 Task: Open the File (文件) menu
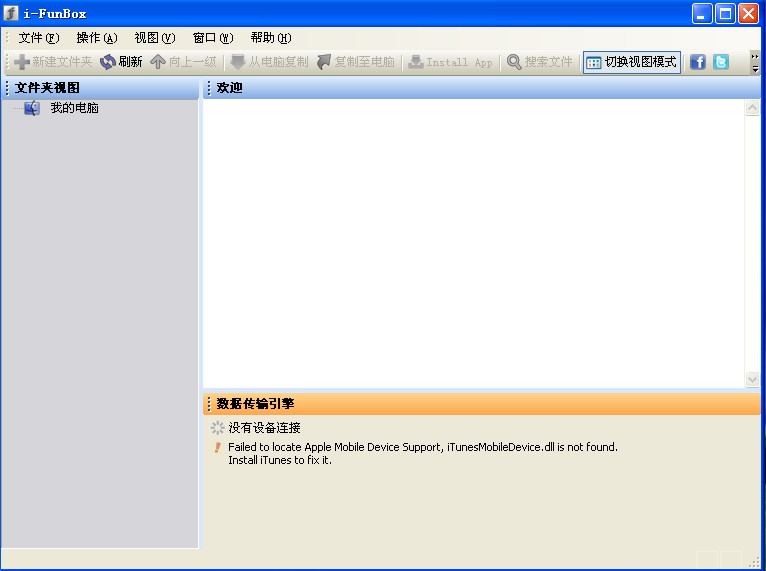tap(39, 38)
